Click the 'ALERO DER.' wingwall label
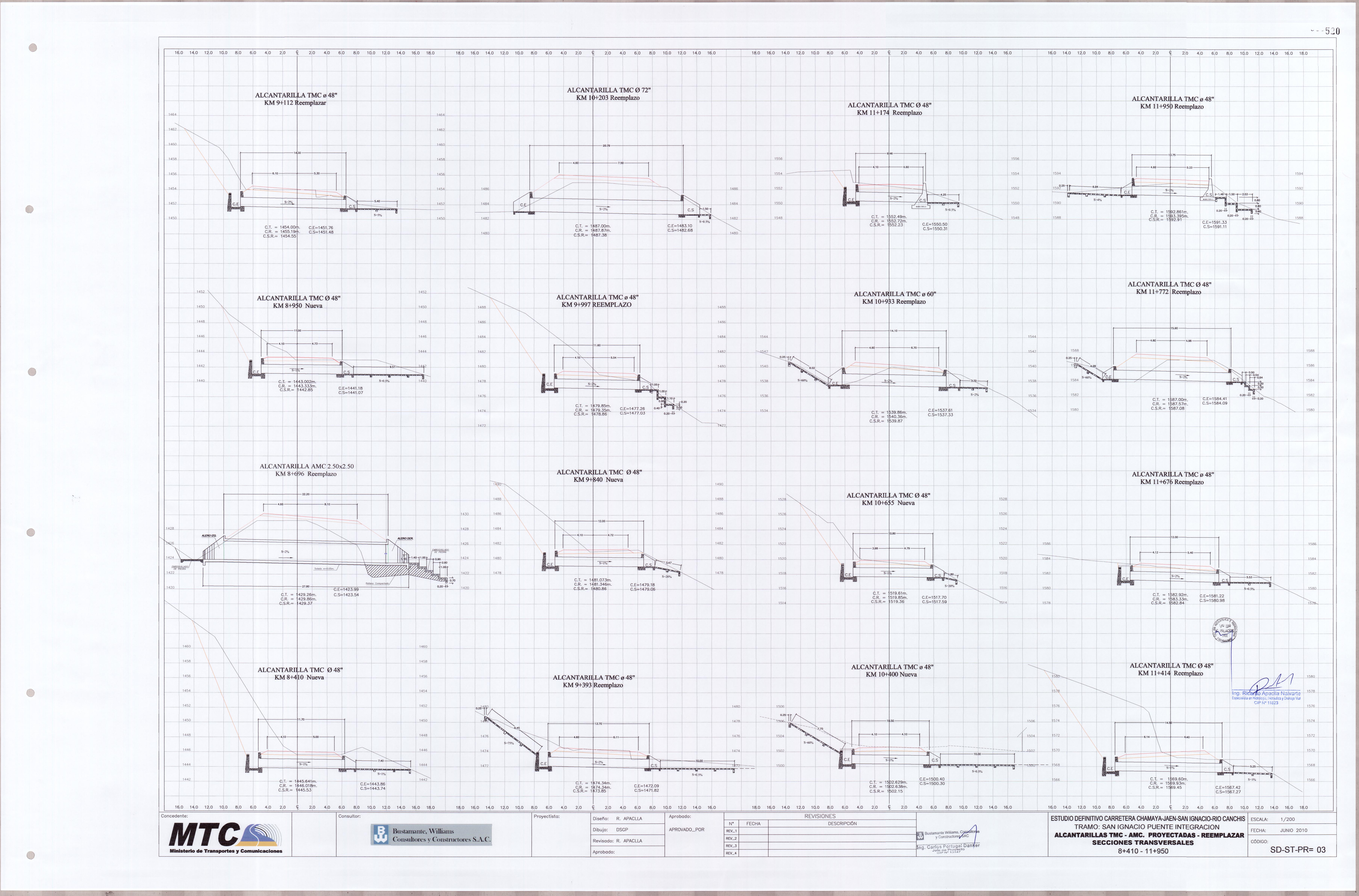The height and width of the screenshot is (896, 1359). [405, 538]
